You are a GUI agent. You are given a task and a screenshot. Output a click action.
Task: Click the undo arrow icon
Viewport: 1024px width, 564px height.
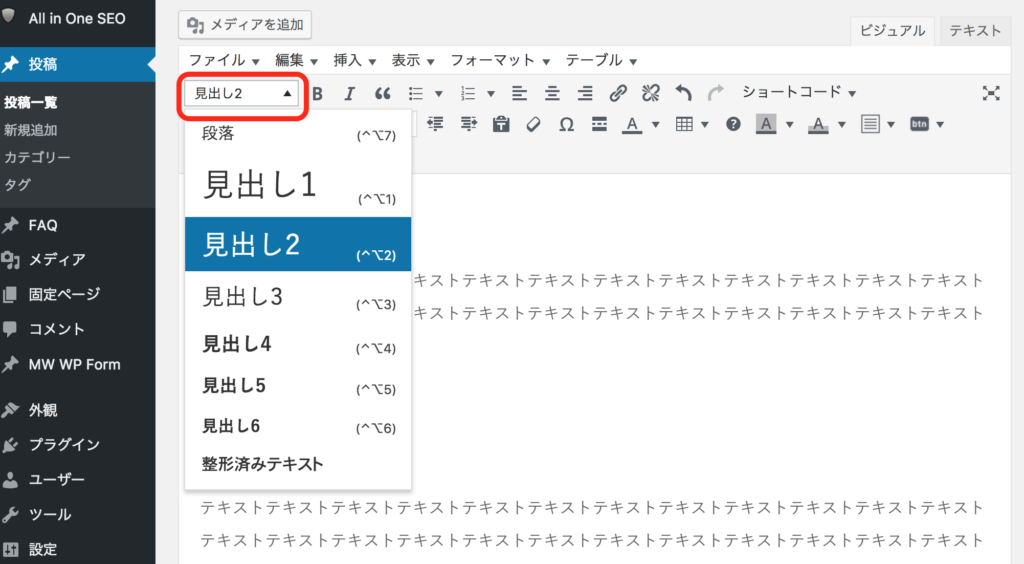point(684,93)
